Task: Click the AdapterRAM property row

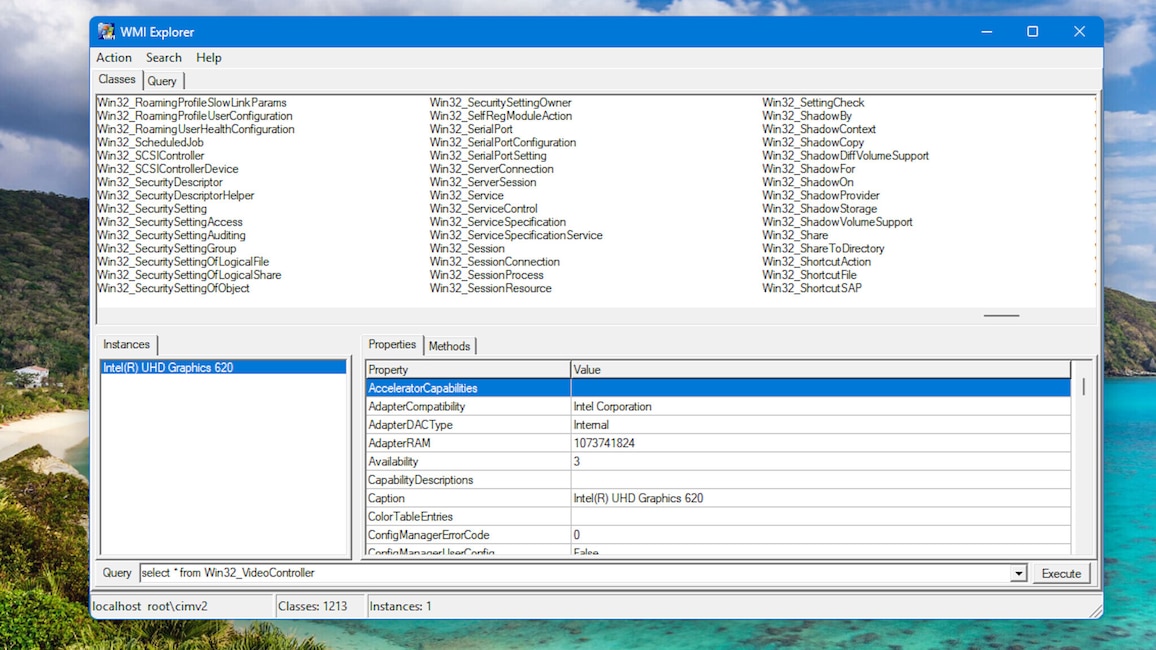Action: [718, 443]
